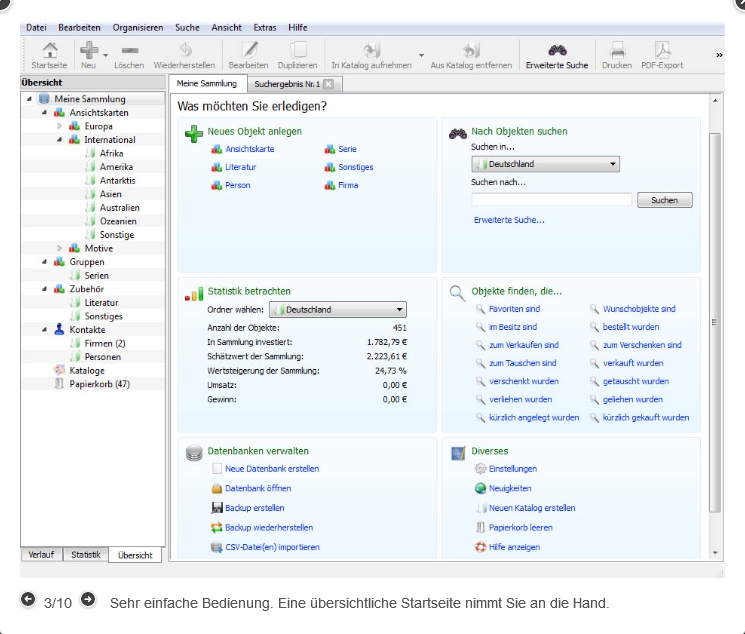Screen dimensions: 745x634
Task: Click the Drucken printer icon
Action: pyautogui.click(x=617, y=50)
